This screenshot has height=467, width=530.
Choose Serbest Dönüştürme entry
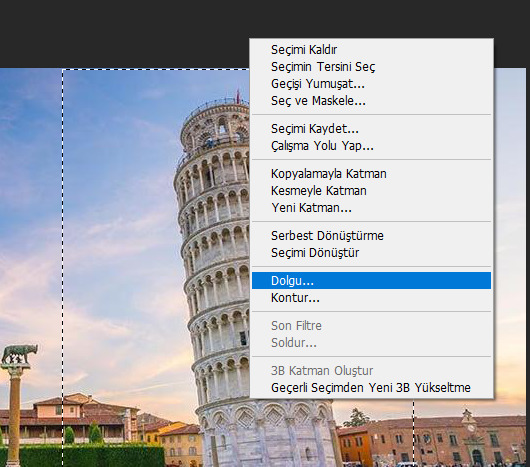(371, 236)
